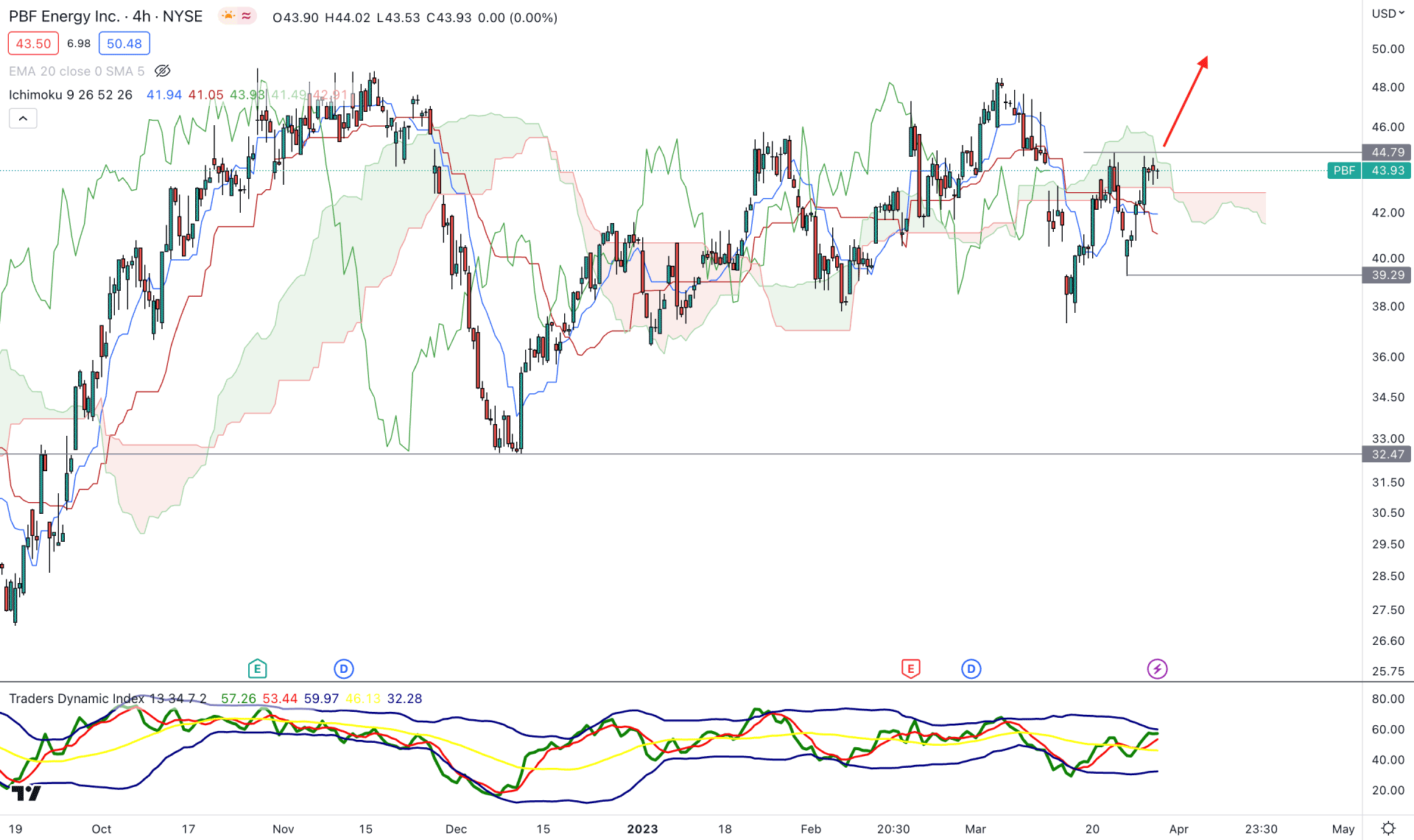
Task: Click the 32.47 horizontal line price label
Action: (1387, 454)
